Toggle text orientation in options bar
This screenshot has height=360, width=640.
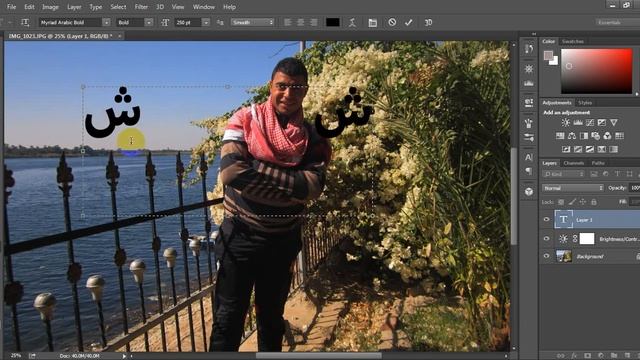[25, 22]
